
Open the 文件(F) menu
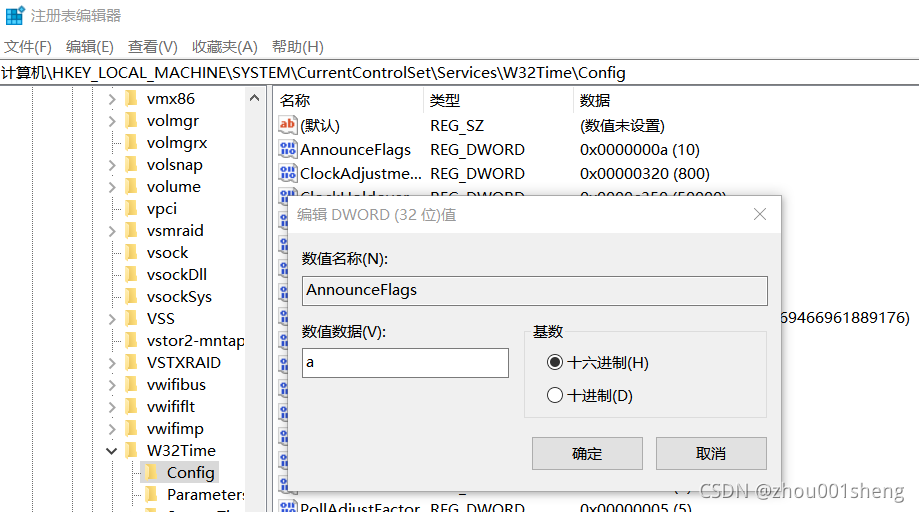point(28,47)
